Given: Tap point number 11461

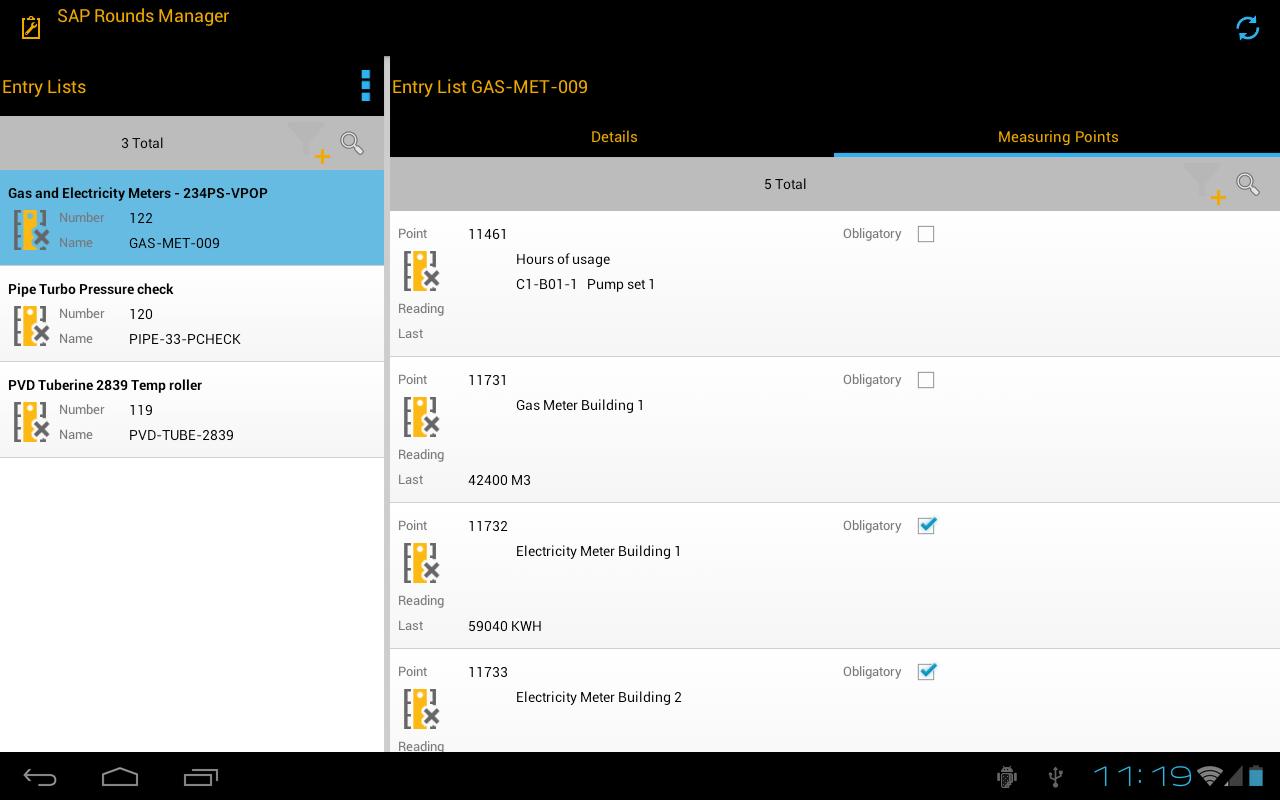Looking at the screenshot, I should pyautogui.click(x=488, y=234).
